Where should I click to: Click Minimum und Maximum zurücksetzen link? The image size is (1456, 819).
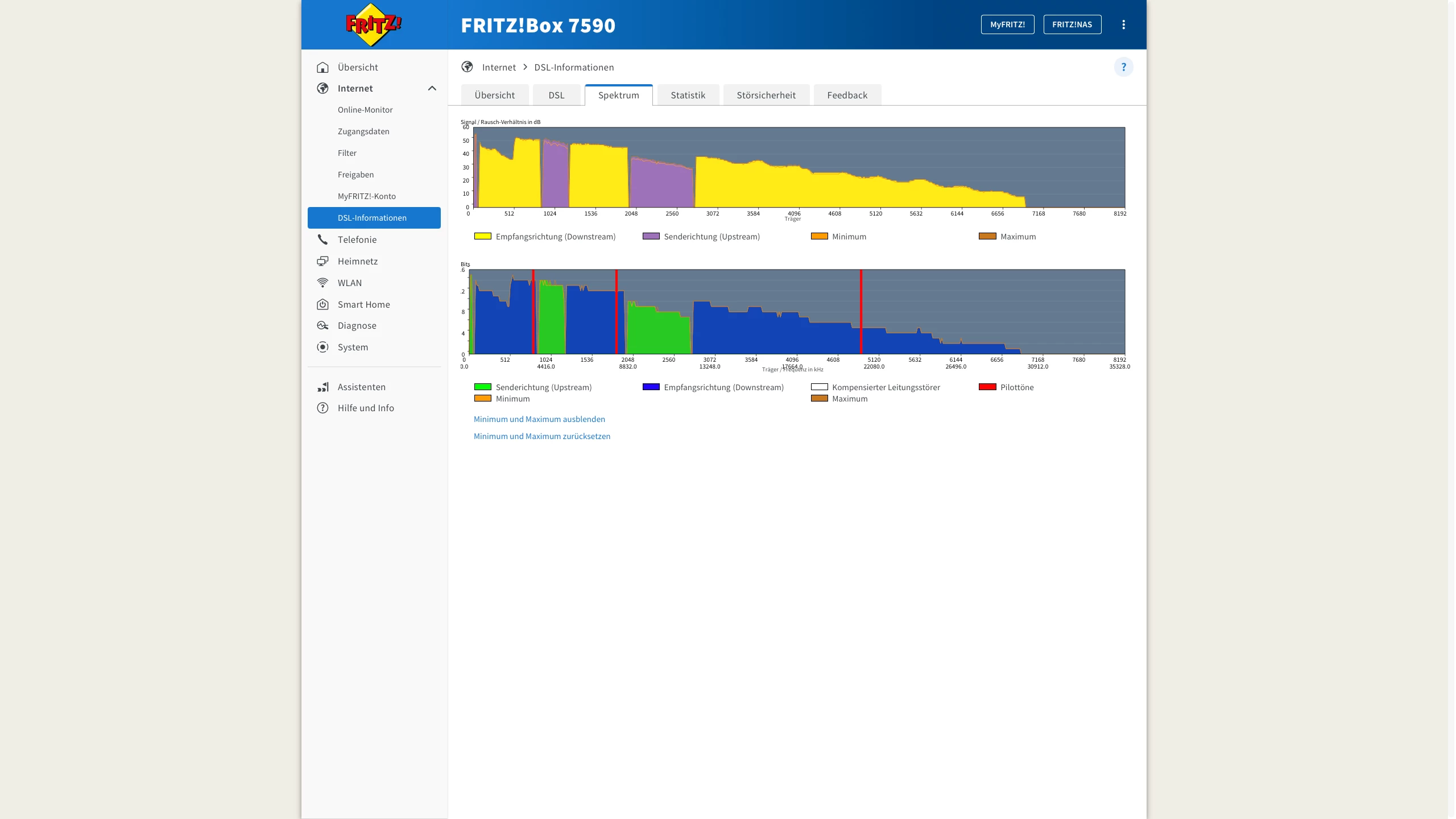(541, 436)
